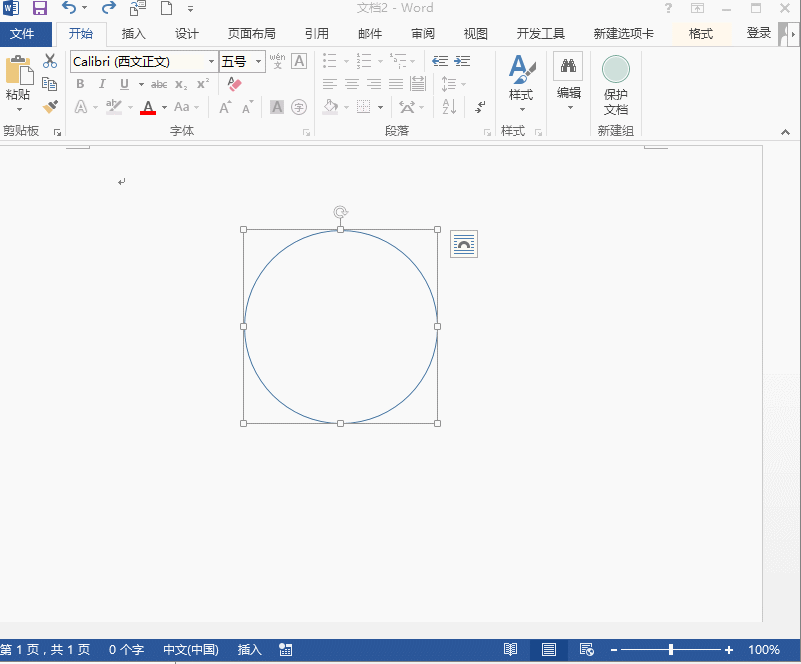
Task: Toggle subscript formatting
Action: point(181,84)
